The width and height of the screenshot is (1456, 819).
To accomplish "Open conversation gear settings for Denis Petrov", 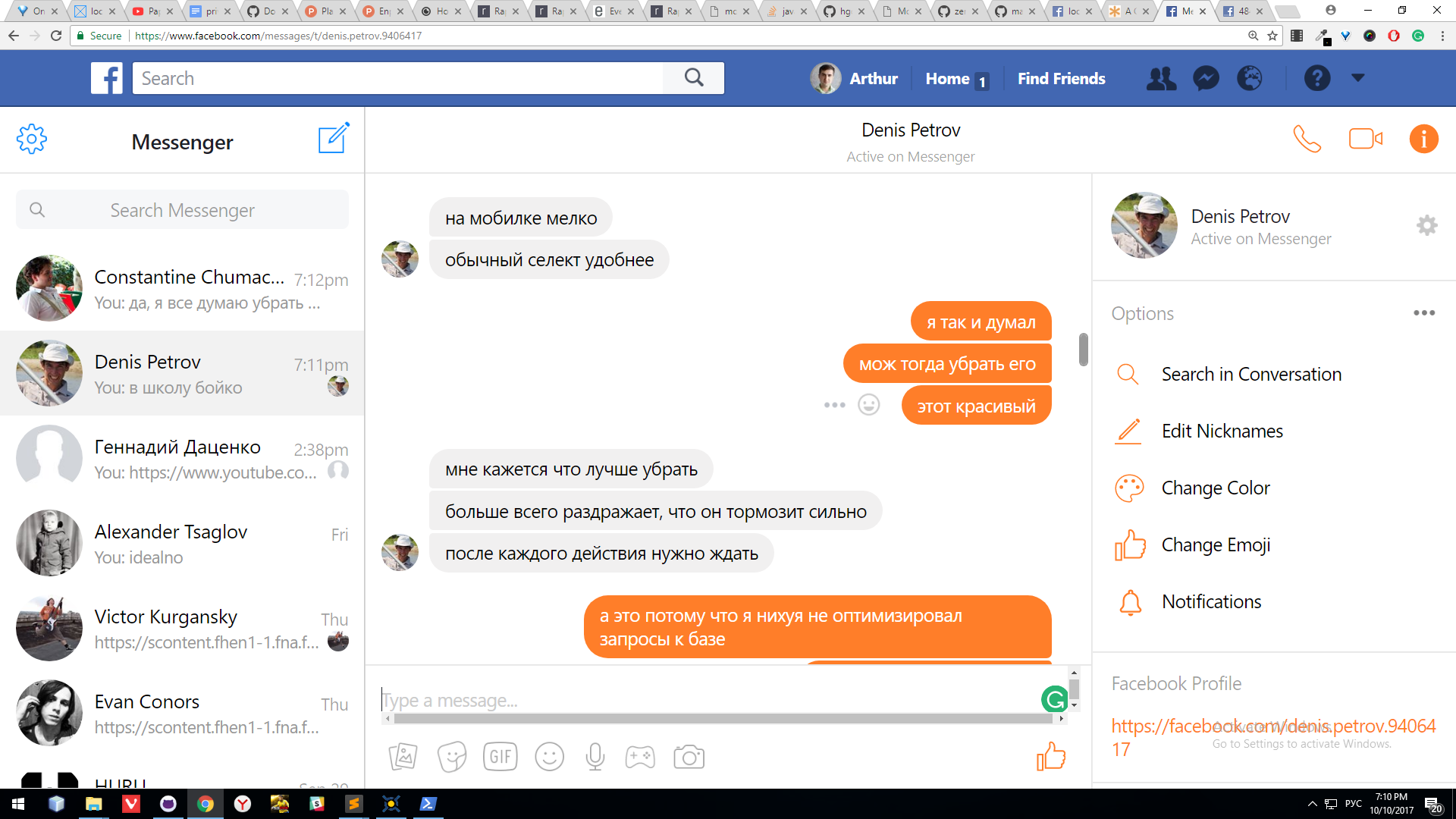I will click(x=1426, y=225).
